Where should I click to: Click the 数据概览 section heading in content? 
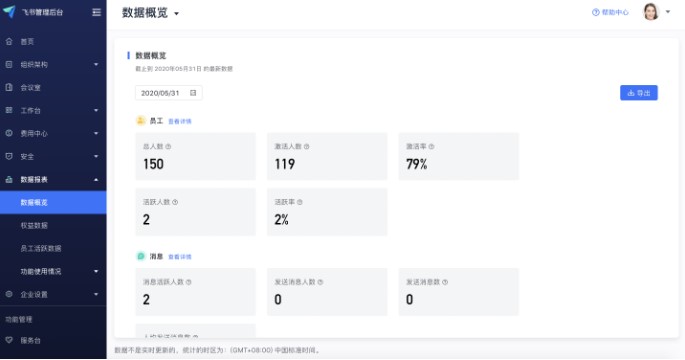pos(151,55)
